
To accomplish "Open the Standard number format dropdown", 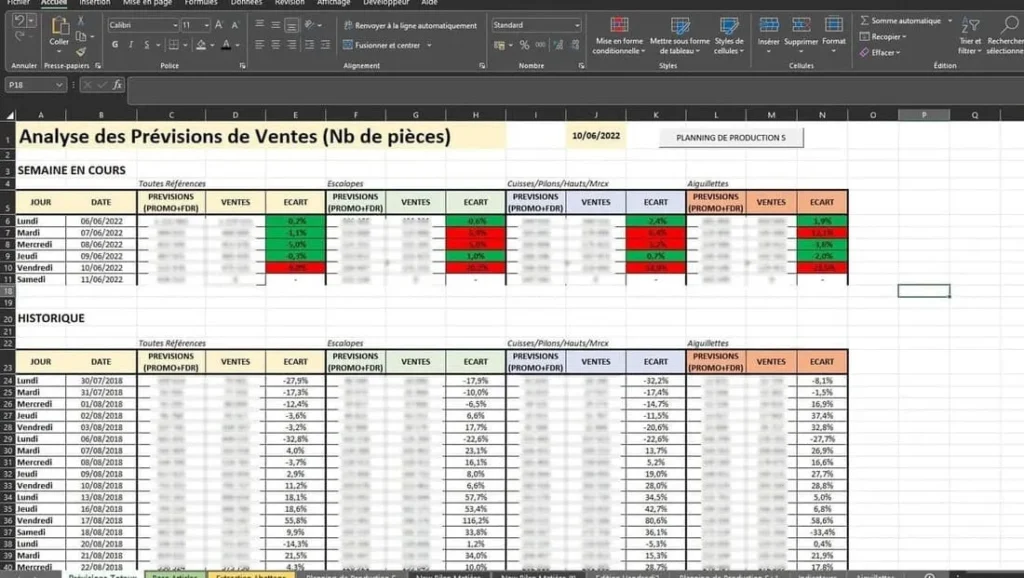I will click(577, 25).
